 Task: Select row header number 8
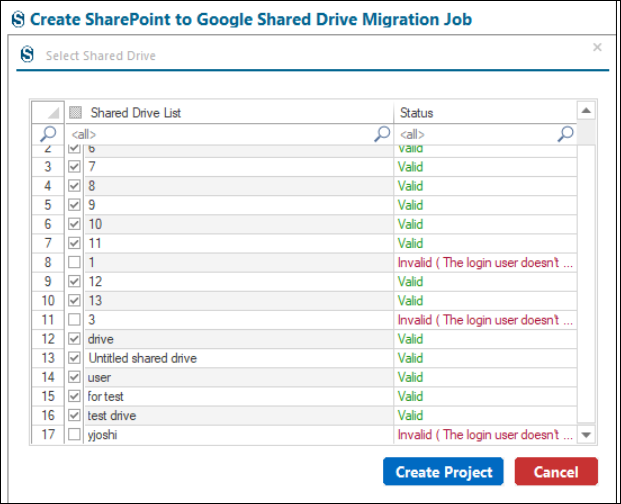(x=48, y=262)
